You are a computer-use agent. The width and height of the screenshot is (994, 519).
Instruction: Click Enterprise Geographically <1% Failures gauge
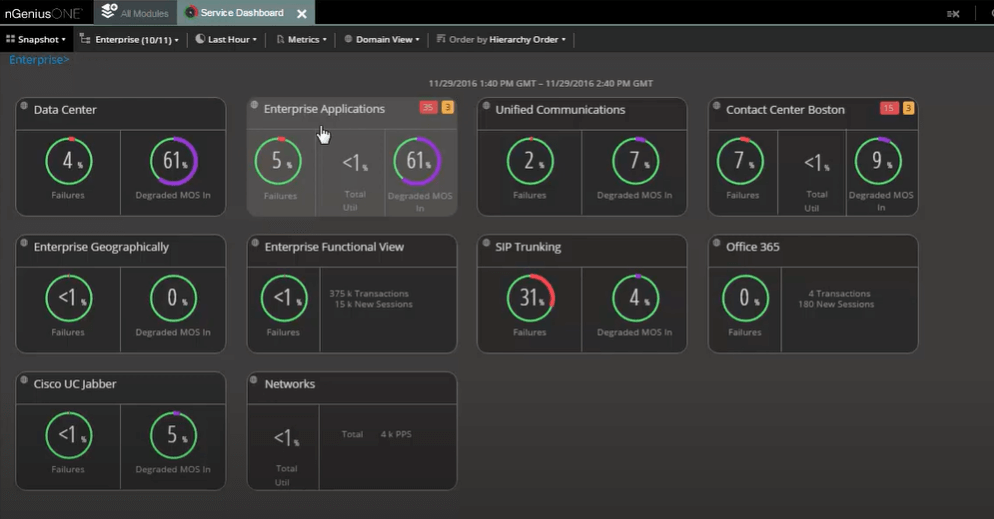pyautogui.click(x=68, y=298)
